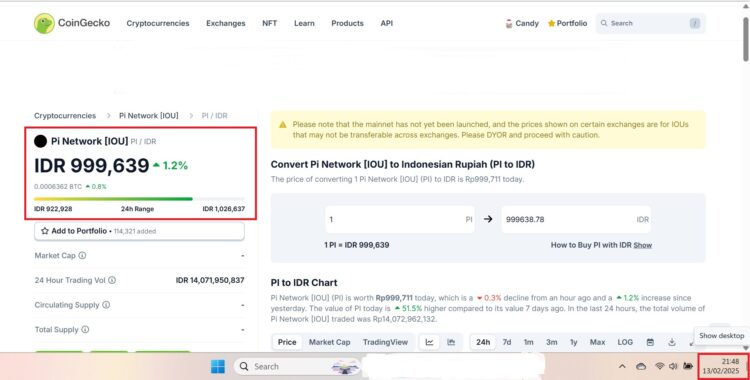Image resolution: width=750 pixels, height=380 pixels.
Task: Select the 7d chart range
Action: [507, 342]
